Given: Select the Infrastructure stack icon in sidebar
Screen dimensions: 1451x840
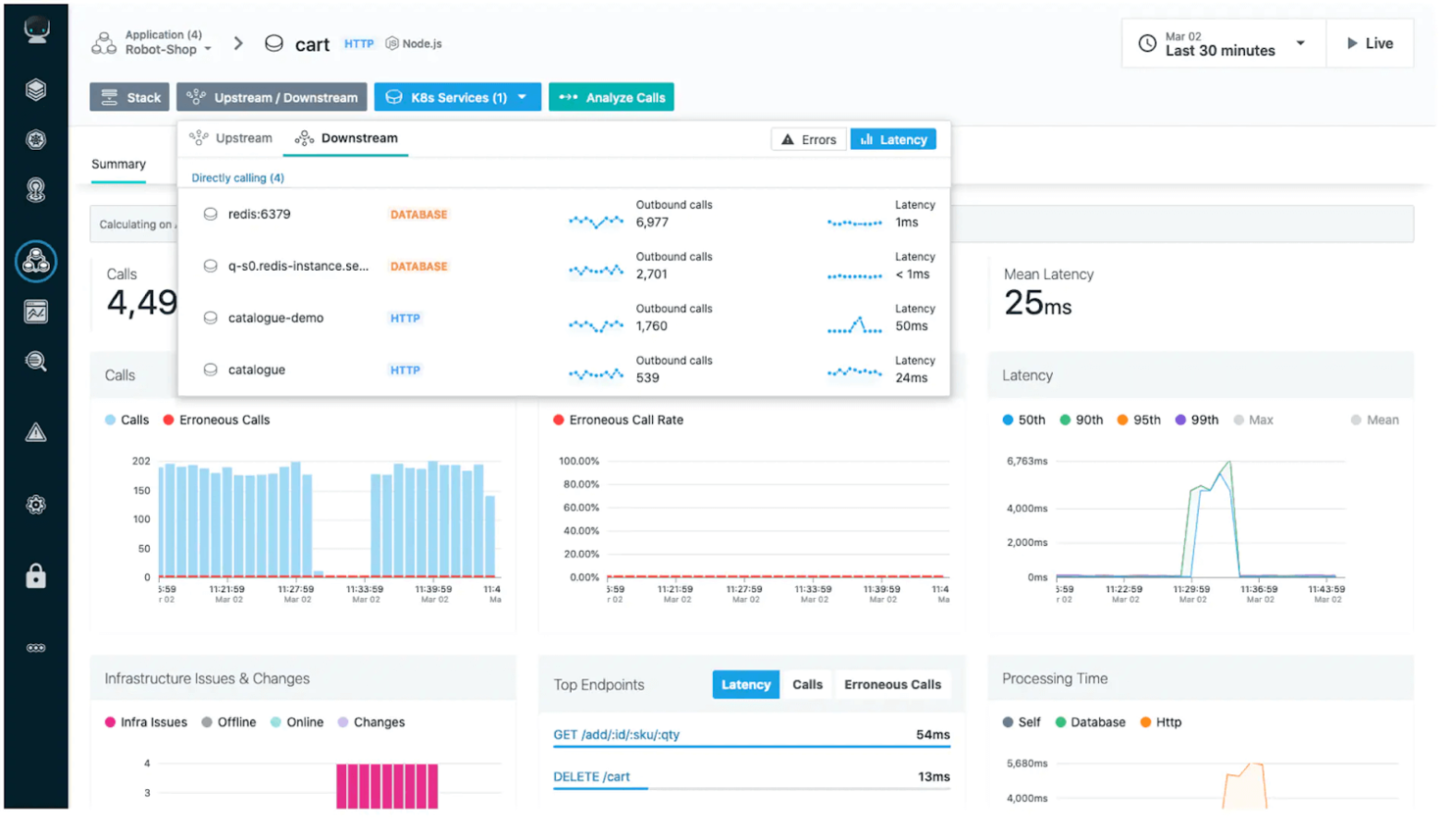Looking at the screenshot, I should click(35, 89).
